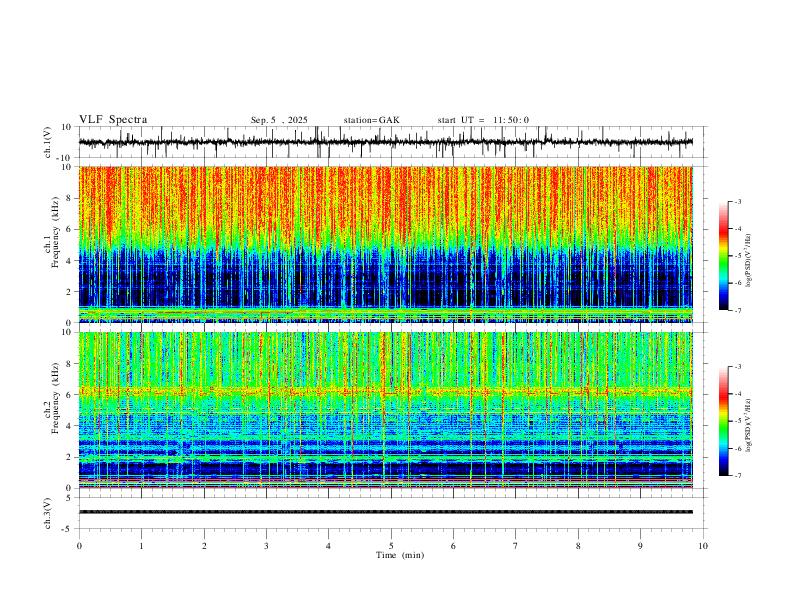Click the "-5" tick on ch.1 color bar
This screenshot has width=792, height=612.
click(x=738, y=256)
